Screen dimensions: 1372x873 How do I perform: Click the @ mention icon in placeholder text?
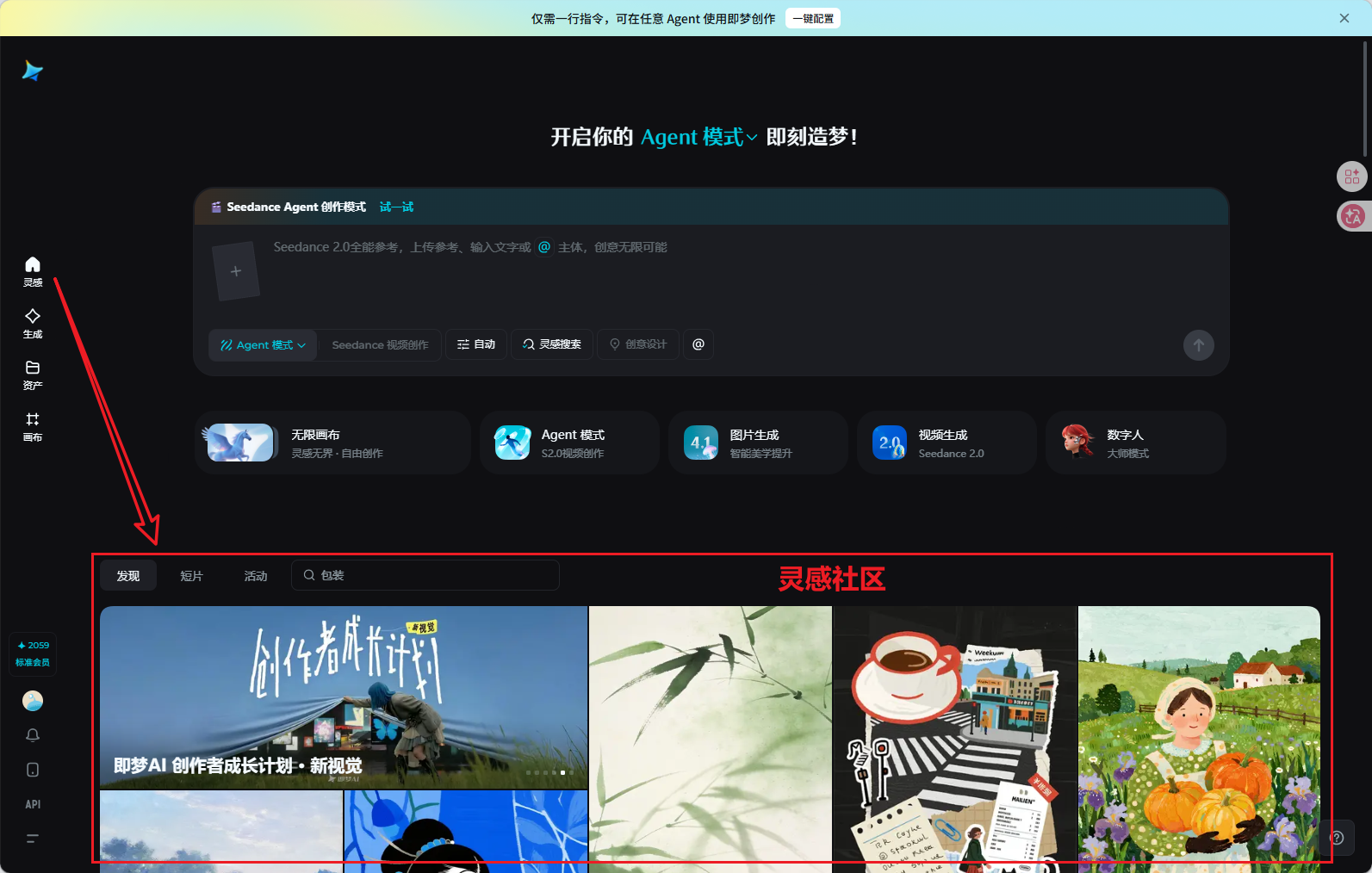(x=544, y=247)
